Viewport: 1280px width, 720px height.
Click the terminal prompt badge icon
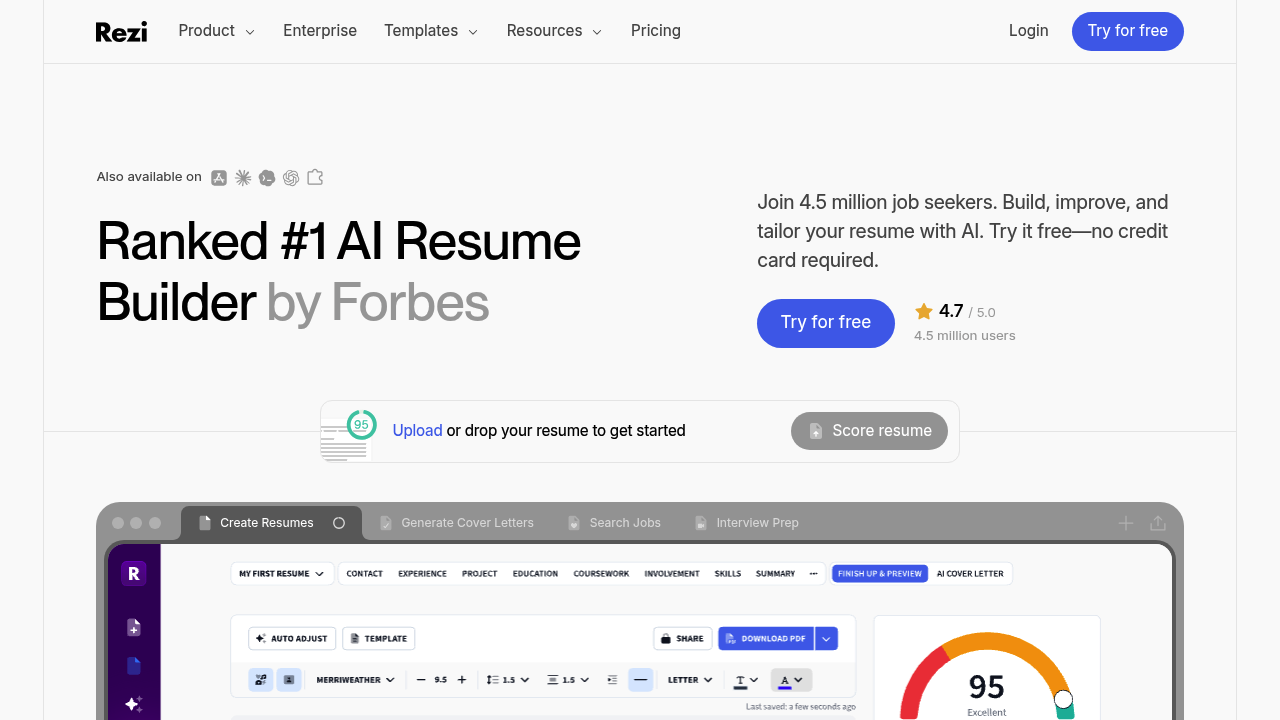pos(267,178)
